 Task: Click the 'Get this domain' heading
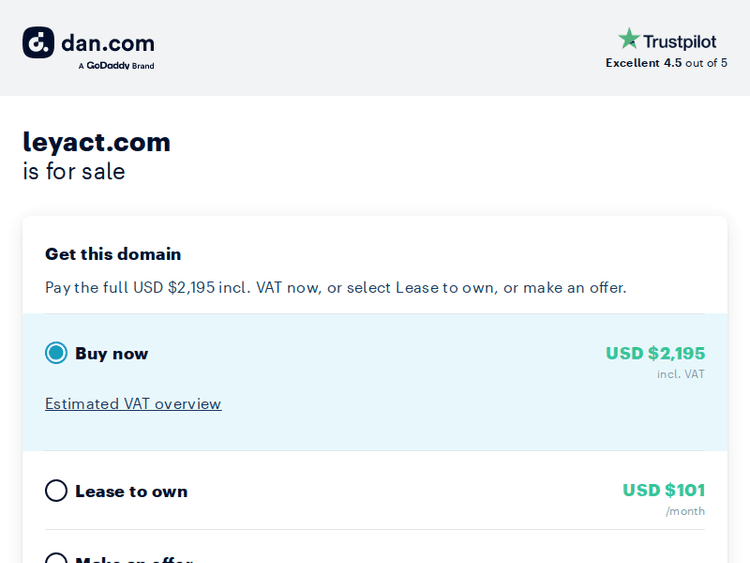point(113,254)
